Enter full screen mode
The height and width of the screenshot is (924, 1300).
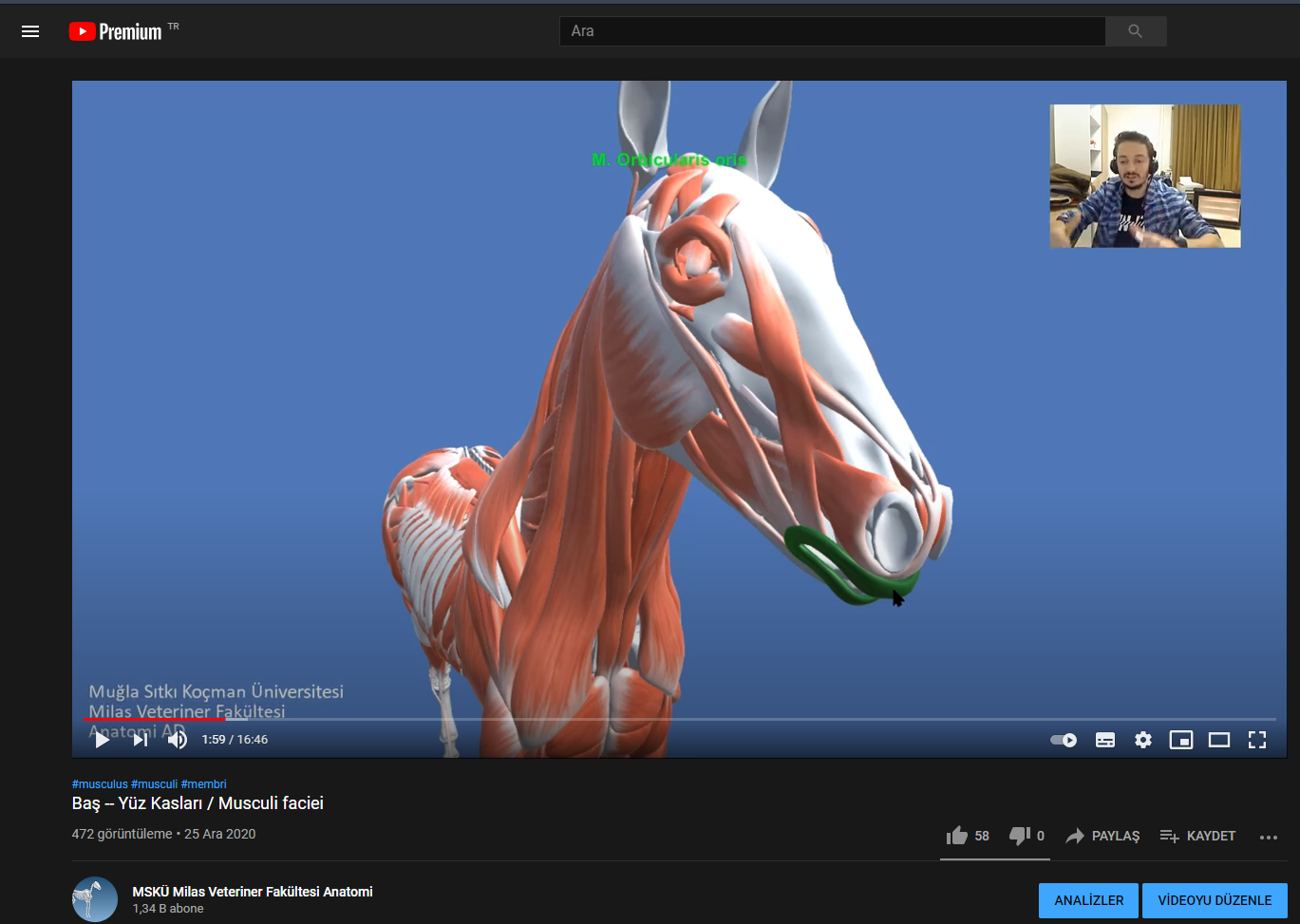coord(1257,740)
